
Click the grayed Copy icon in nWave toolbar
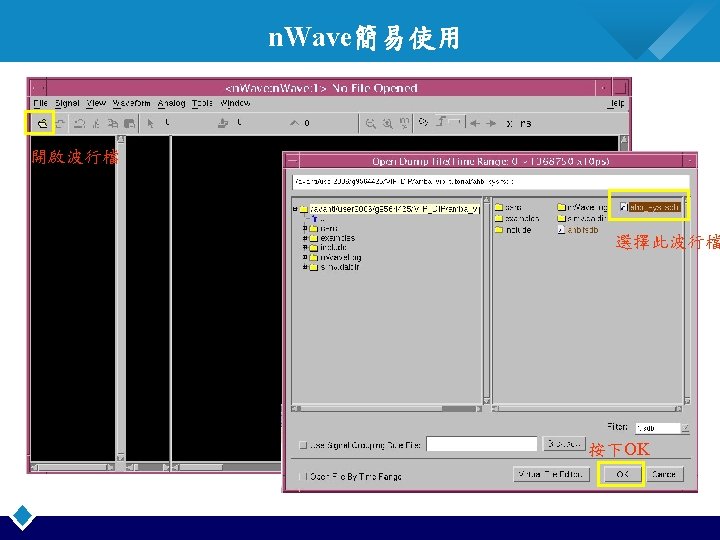click(112, 123)
